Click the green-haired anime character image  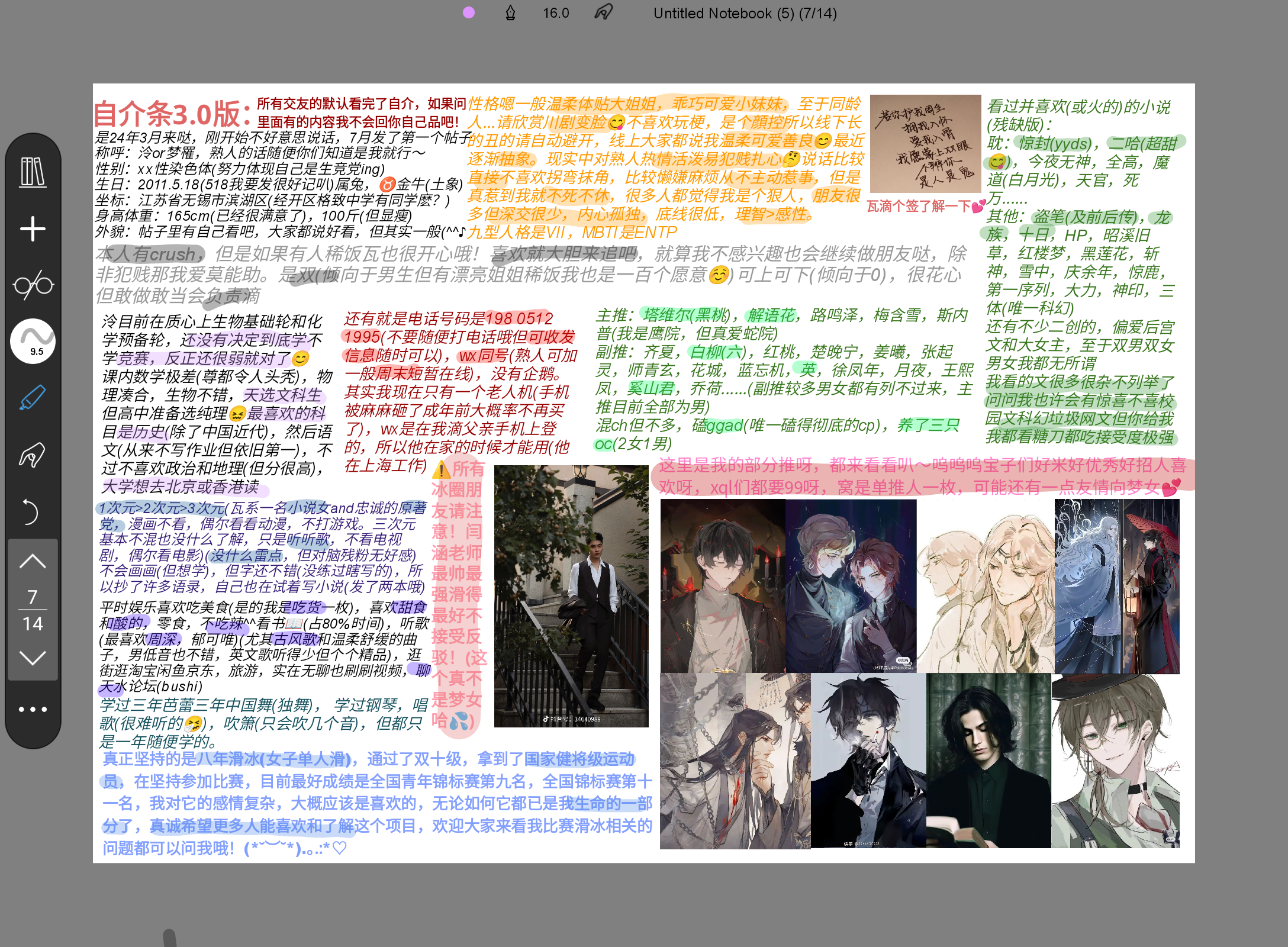1115,761
